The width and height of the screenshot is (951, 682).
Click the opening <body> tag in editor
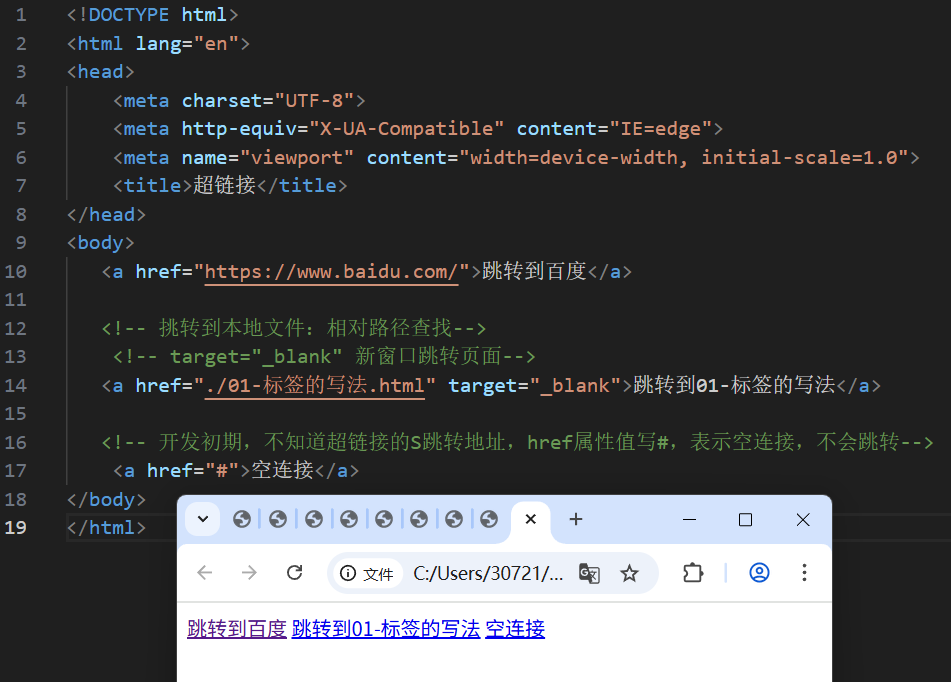click(101, 243)
